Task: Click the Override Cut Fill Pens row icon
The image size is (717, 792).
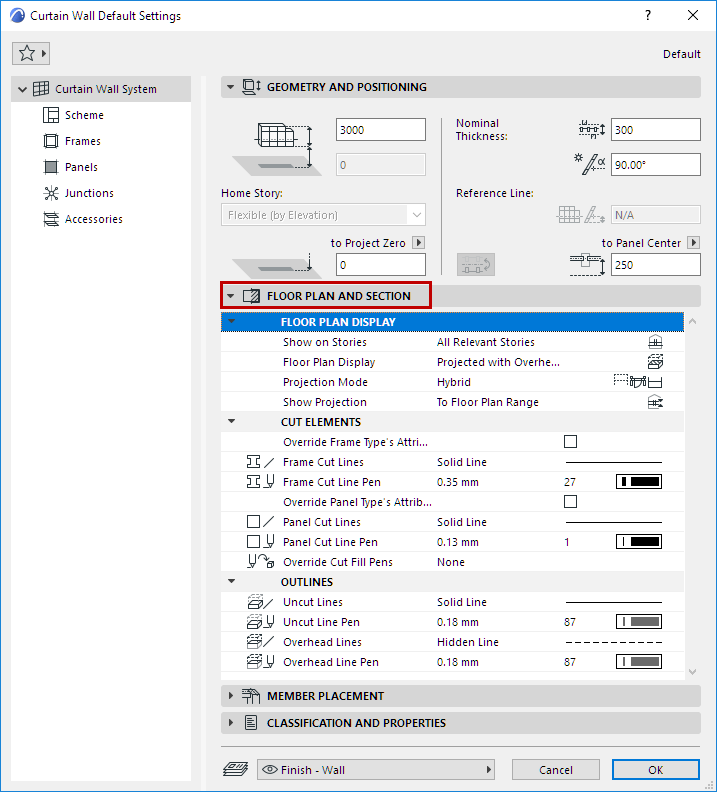Action: click(261, 562)
